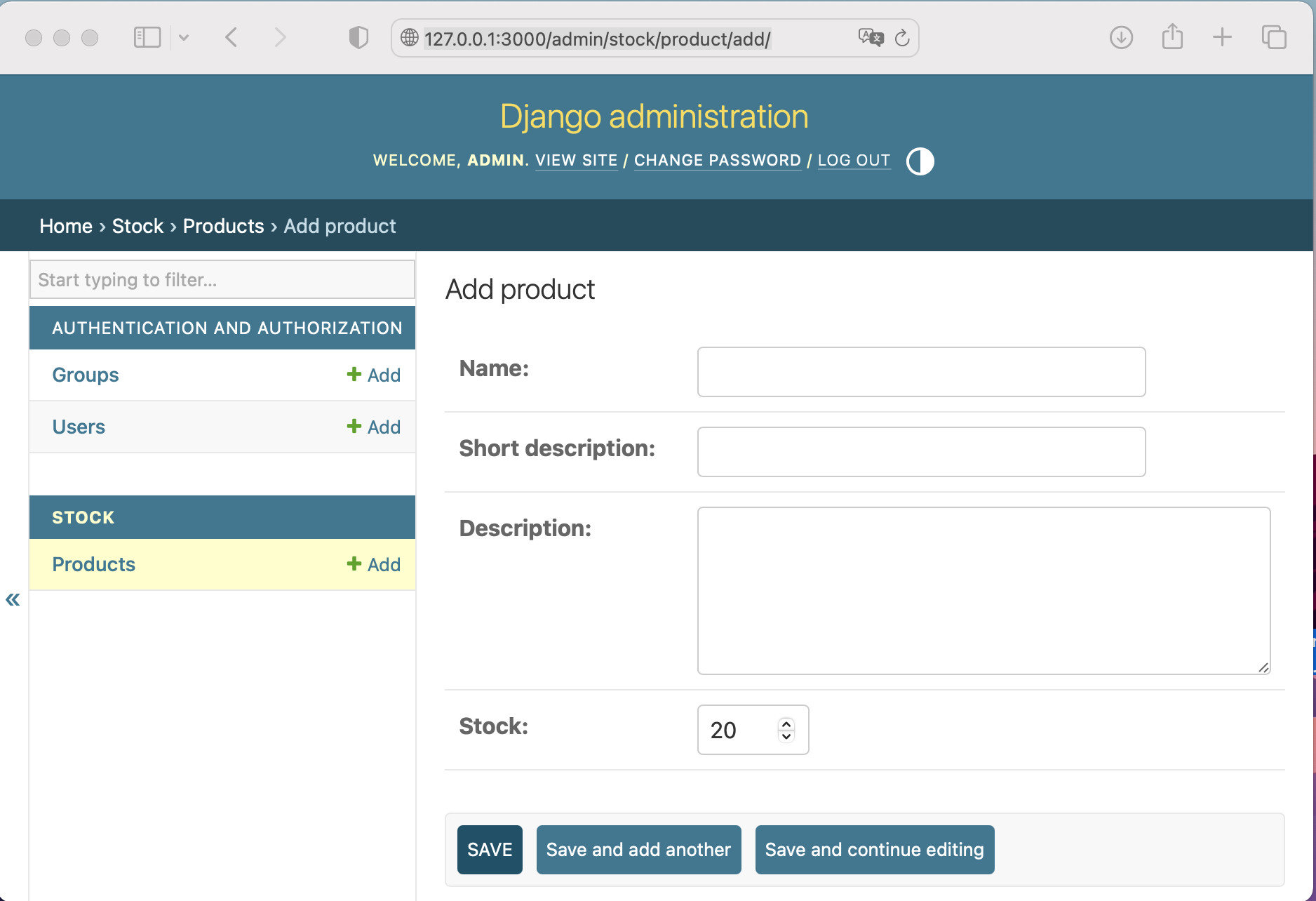The height and width of the screenshot is (901, 1316).
Task: Focus the Short description input field
Action: coord(921,452)
